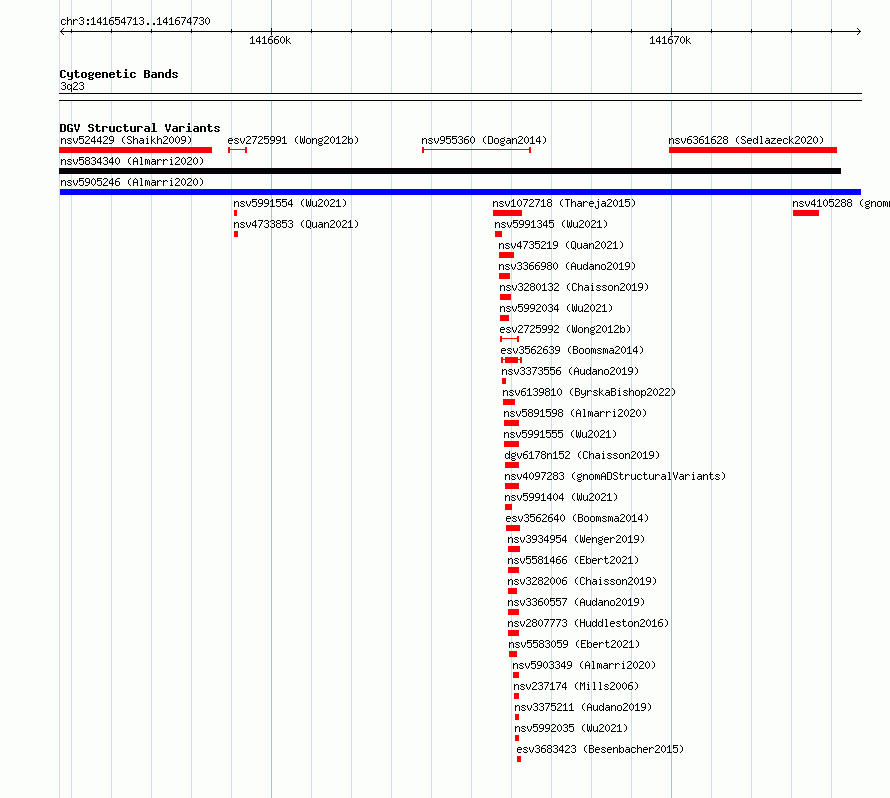Viewport: 890px width, 798px height.
Task: Click the chr3:141654713..141674730 coordinates label
Action: pos(135,21)
